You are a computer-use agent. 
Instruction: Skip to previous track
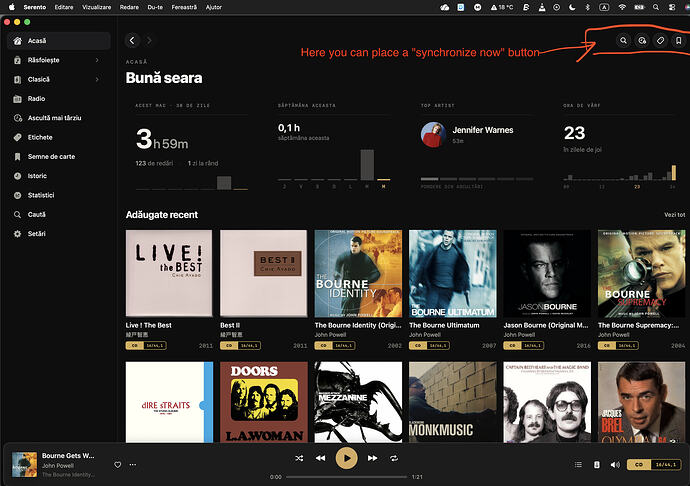coord(320,458)
